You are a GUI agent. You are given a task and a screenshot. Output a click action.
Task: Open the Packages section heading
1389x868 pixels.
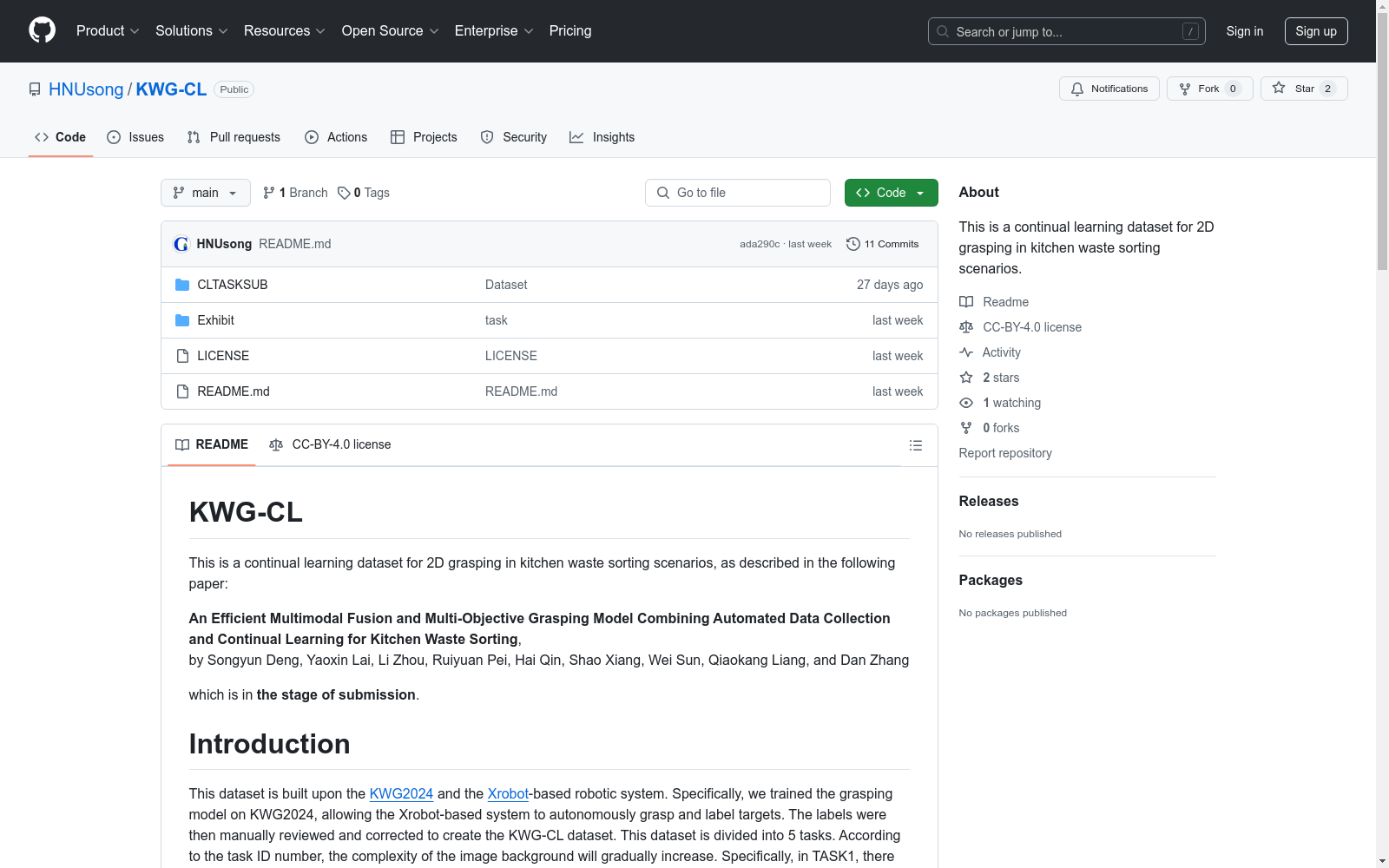coord(991,580)
